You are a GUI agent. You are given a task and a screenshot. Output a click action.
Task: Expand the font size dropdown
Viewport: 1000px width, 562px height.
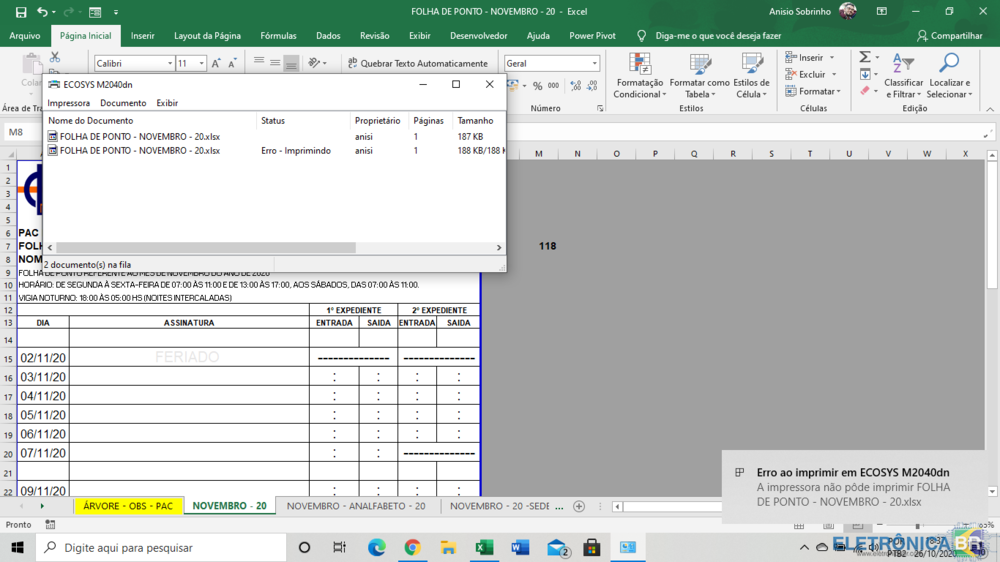(201, 63)
